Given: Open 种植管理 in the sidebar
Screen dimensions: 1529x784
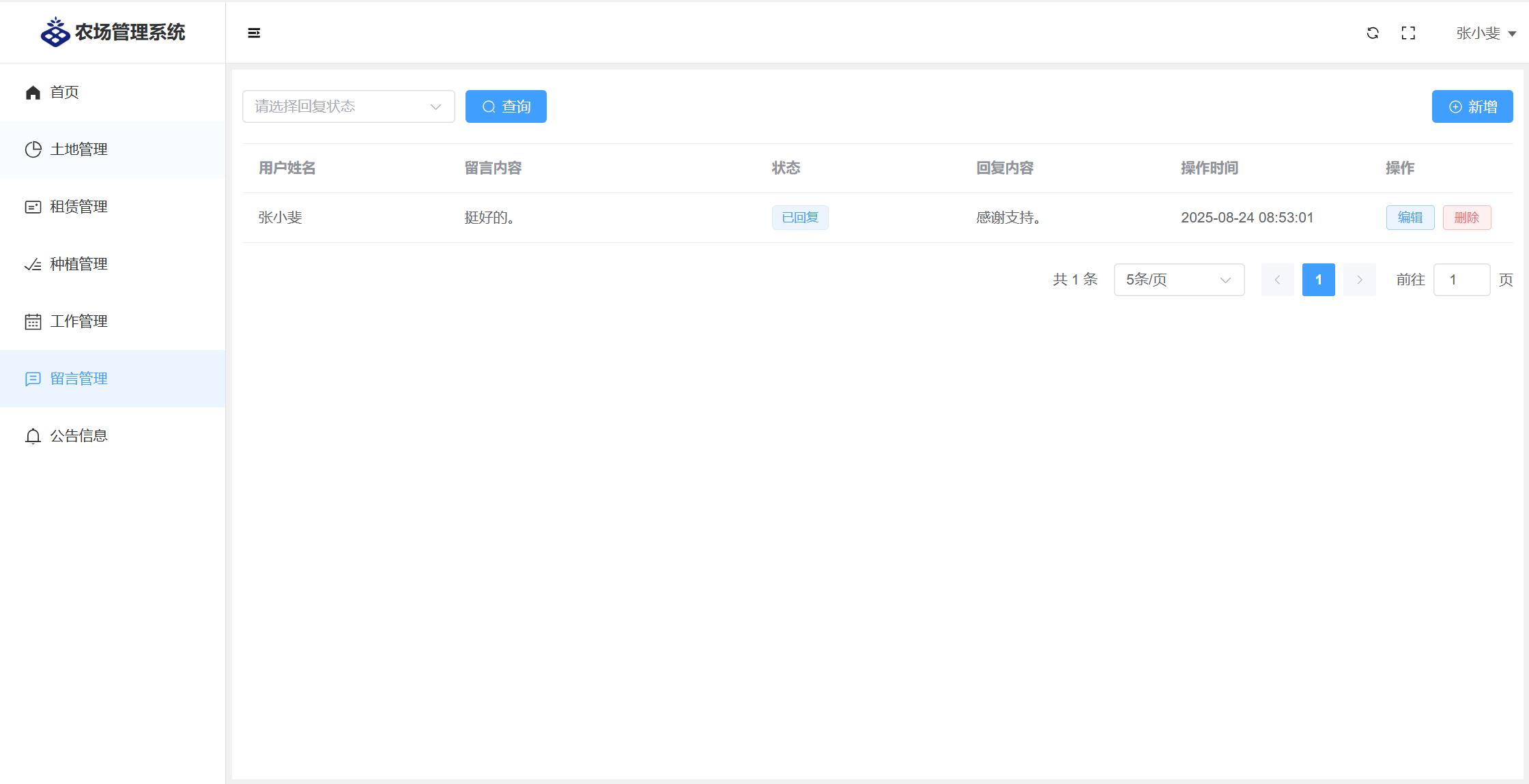Looking at the screenshot, I should (x=78, y=264).
